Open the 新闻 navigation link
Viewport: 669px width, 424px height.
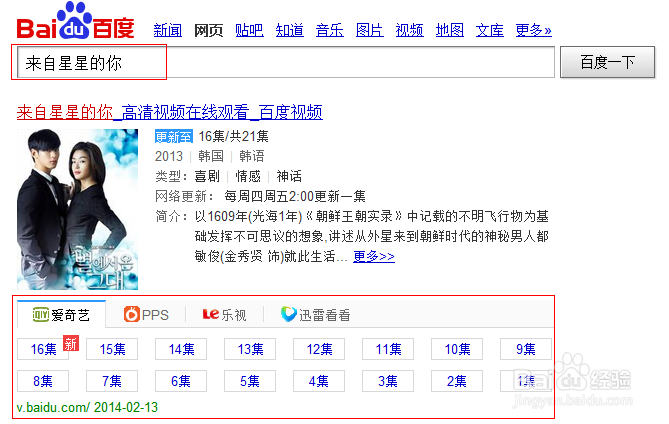[x=168, y=30]
